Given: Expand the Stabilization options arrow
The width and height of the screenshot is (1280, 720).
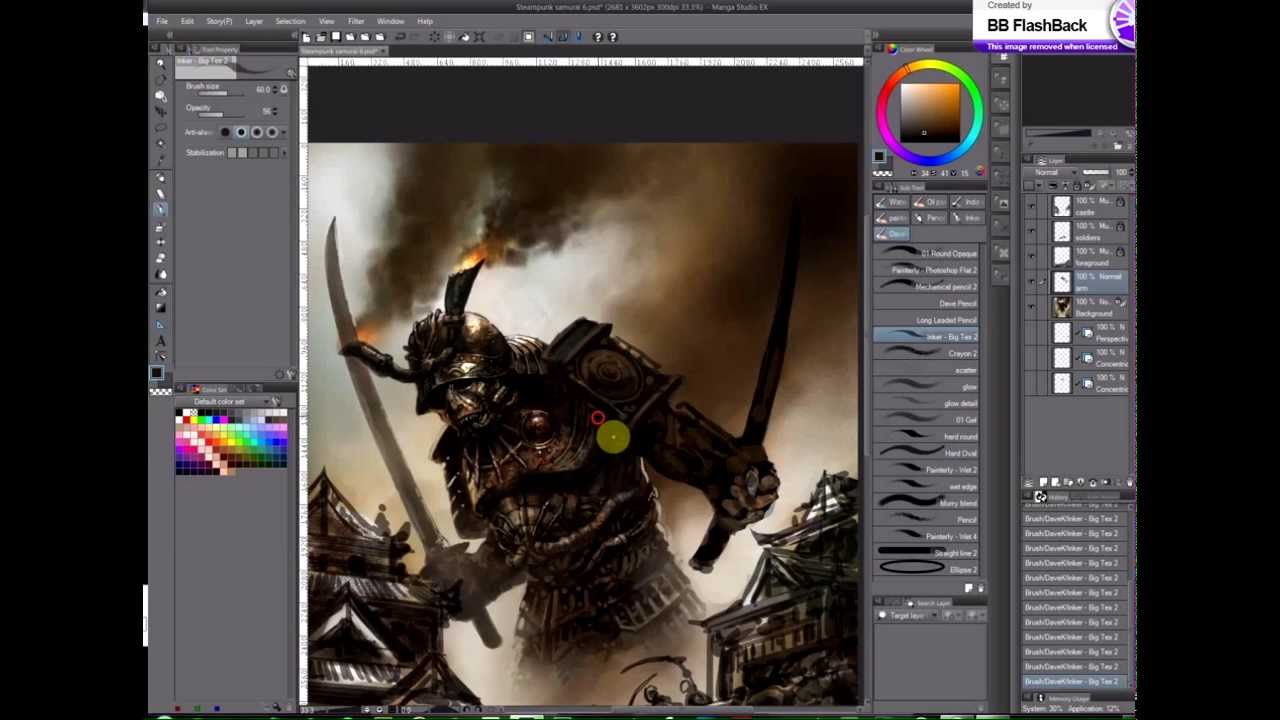Looking at the screenshot, I should 285,153.
